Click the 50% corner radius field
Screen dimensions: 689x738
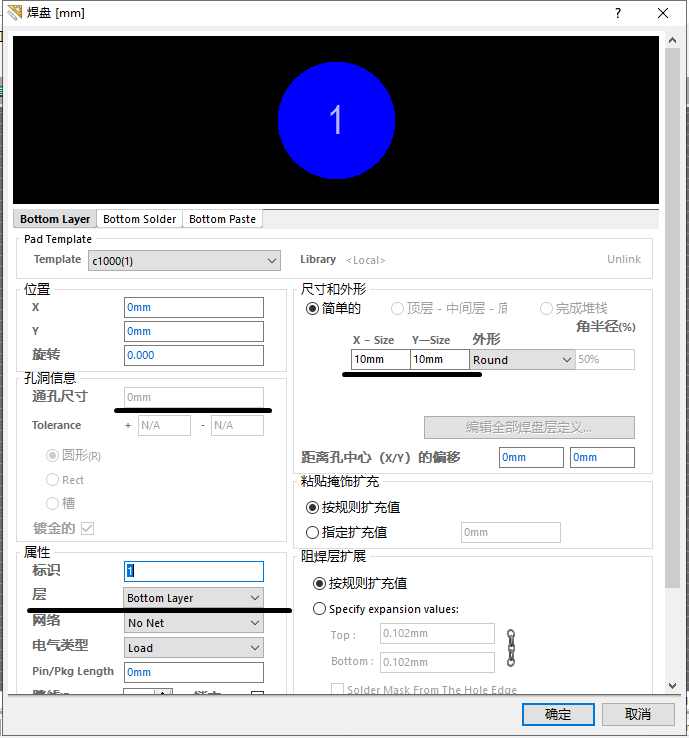point(605,360)
